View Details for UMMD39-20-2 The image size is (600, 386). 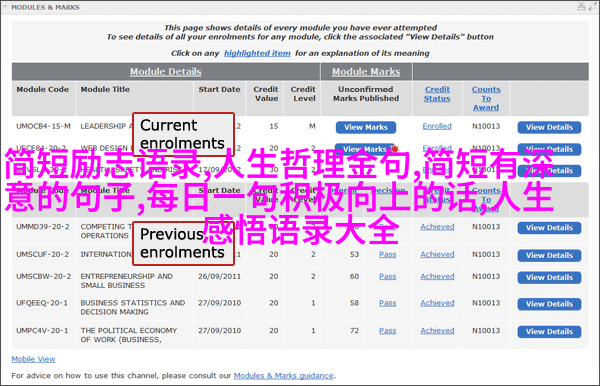tap(549, 228)
